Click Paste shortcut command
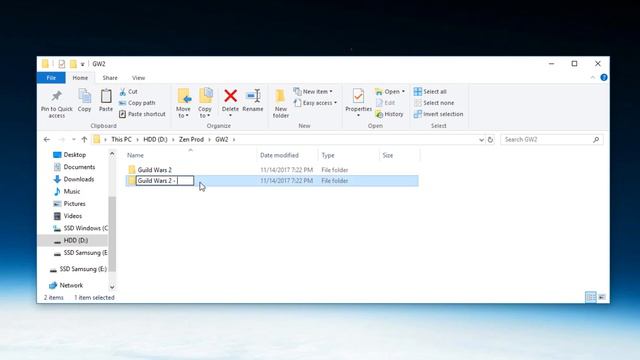This screenshot has height=360, width=640. pos(142,114)
